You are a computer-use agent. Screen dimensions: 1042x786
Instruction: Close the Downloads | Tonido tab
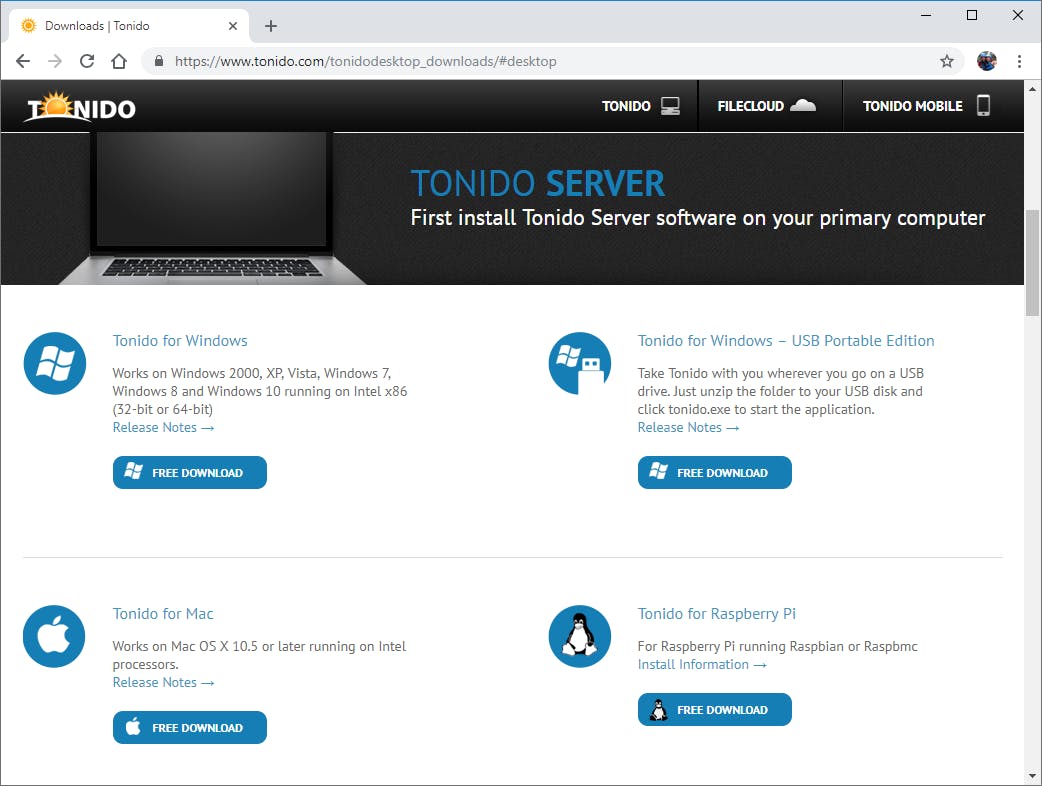point(233,26)
